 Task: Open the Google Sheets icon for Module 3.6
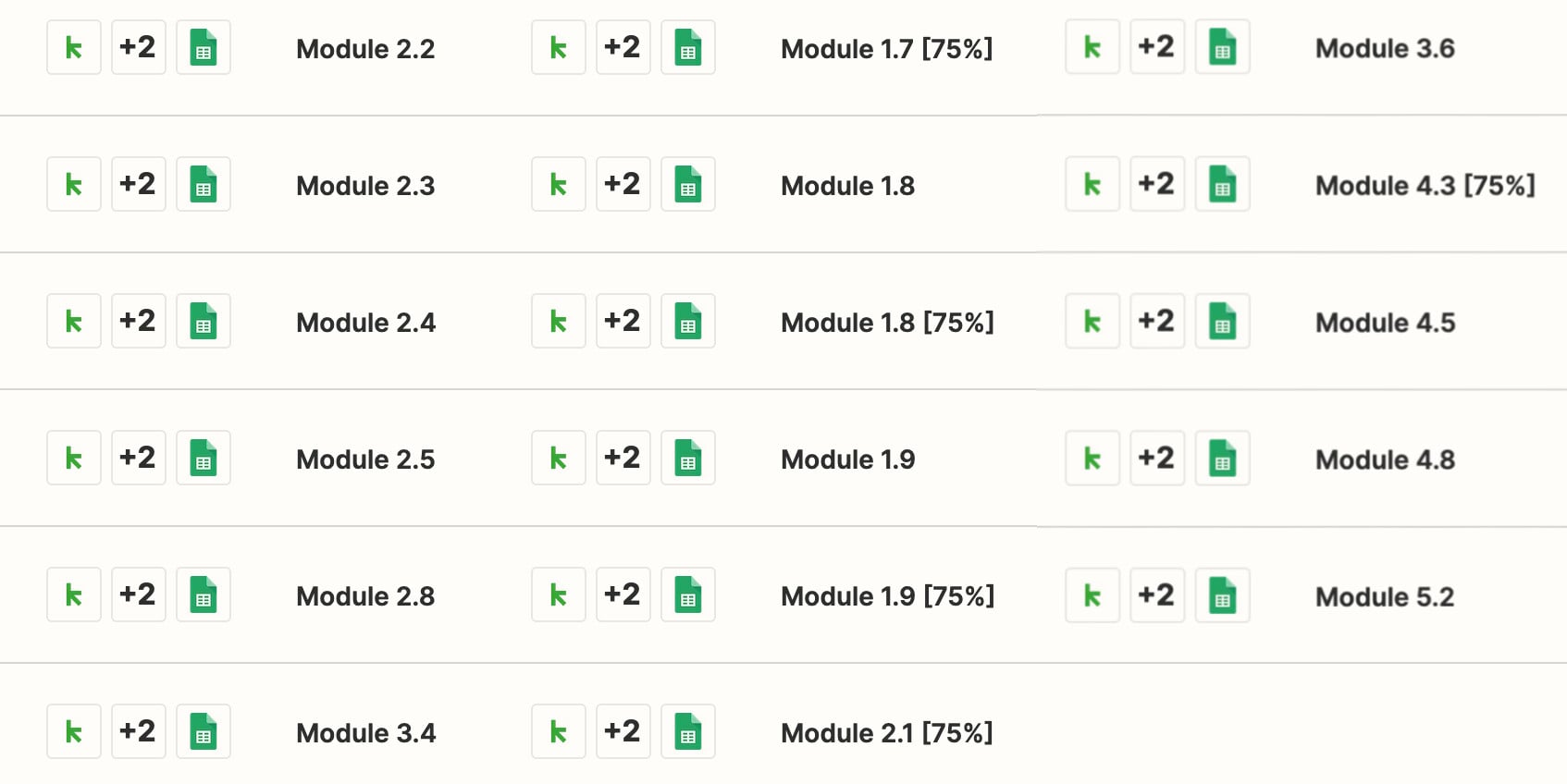point(1222,47)
